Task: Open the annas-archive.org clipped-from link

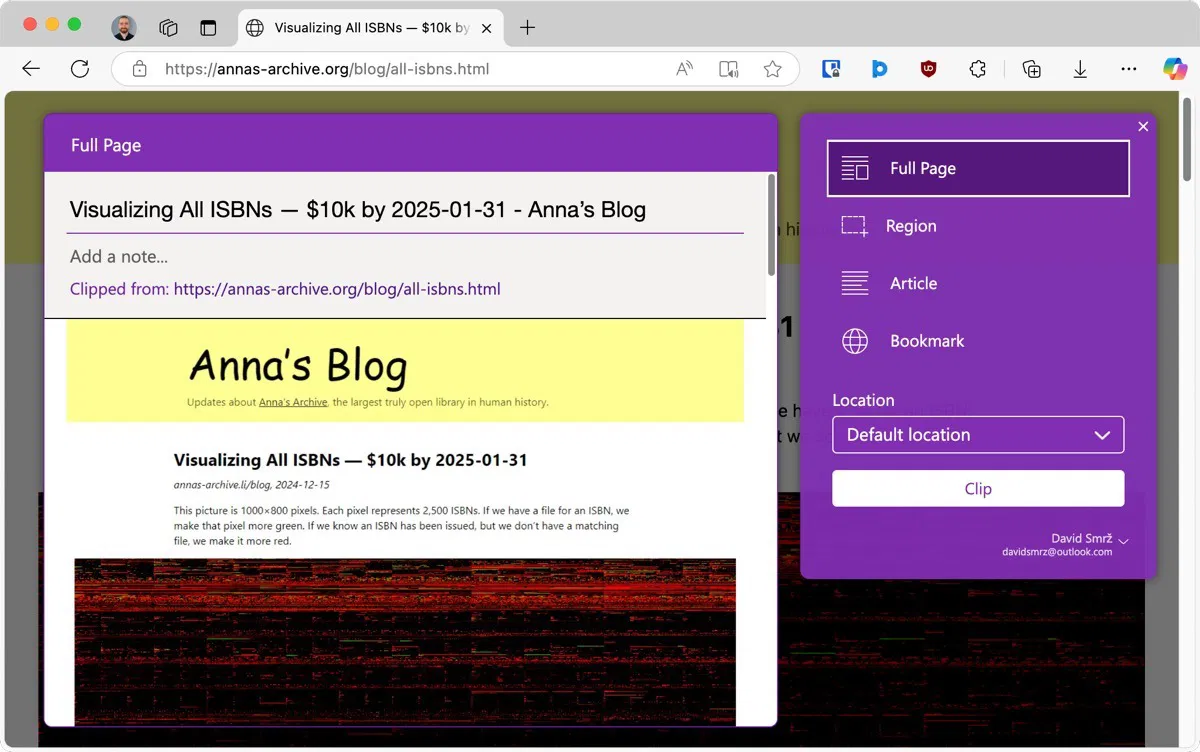Action: coord(337,289)
